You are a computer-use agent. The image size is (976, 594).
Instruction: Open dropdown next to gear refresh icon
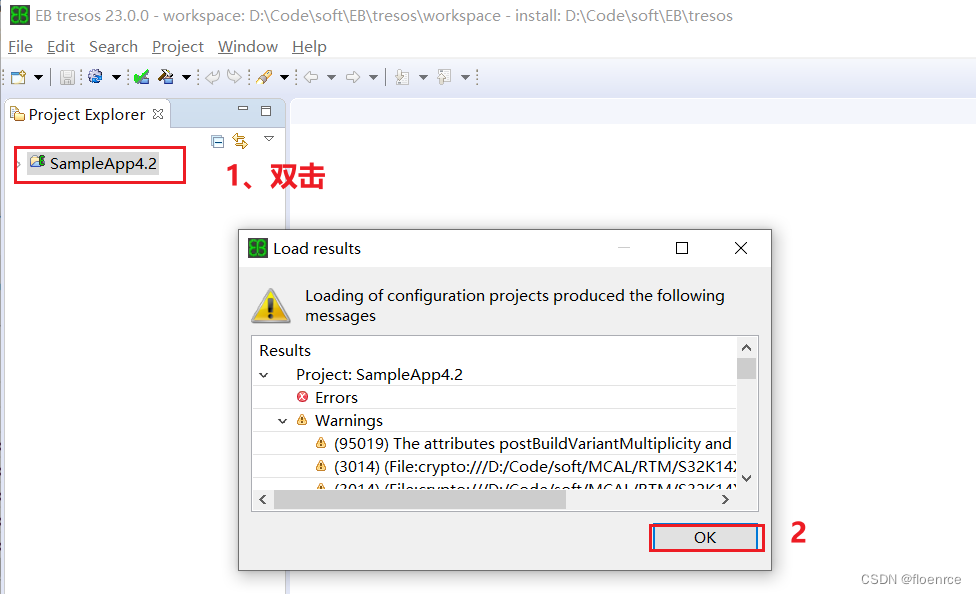(x=116, y=77)
